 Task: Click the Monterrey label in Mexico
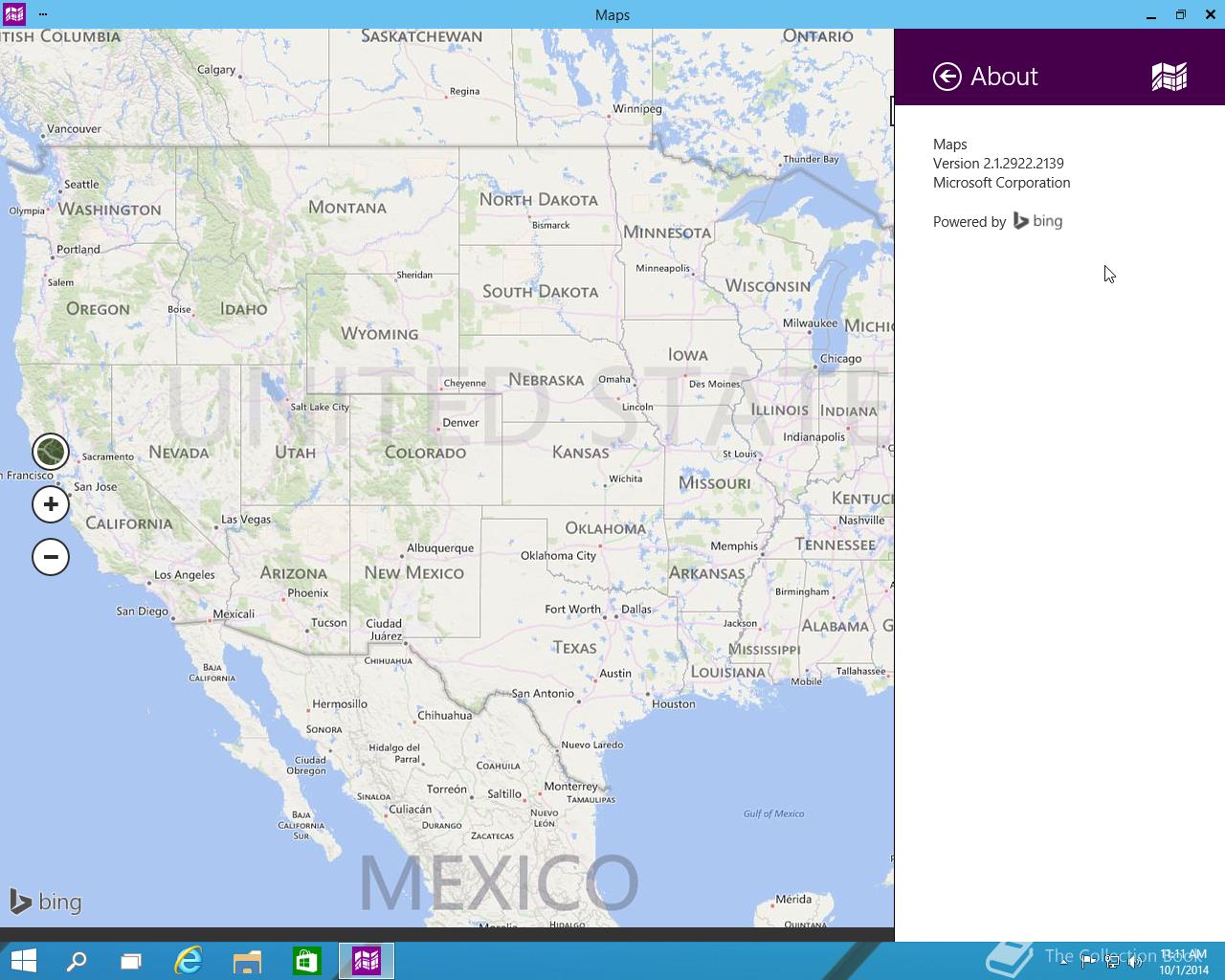[x=570, y=787]
